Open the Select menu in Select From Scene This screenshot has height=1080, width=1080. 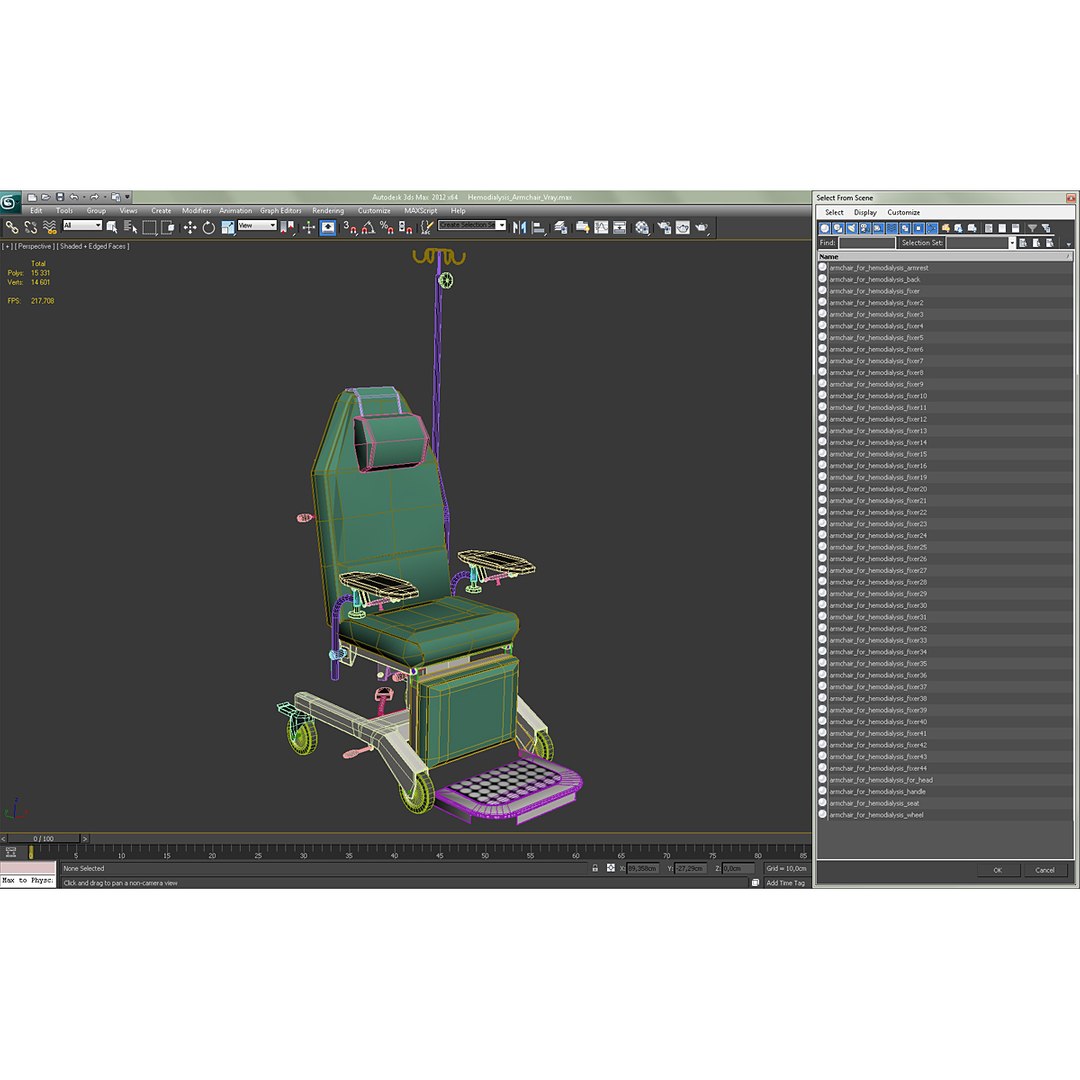coord(834,212)
